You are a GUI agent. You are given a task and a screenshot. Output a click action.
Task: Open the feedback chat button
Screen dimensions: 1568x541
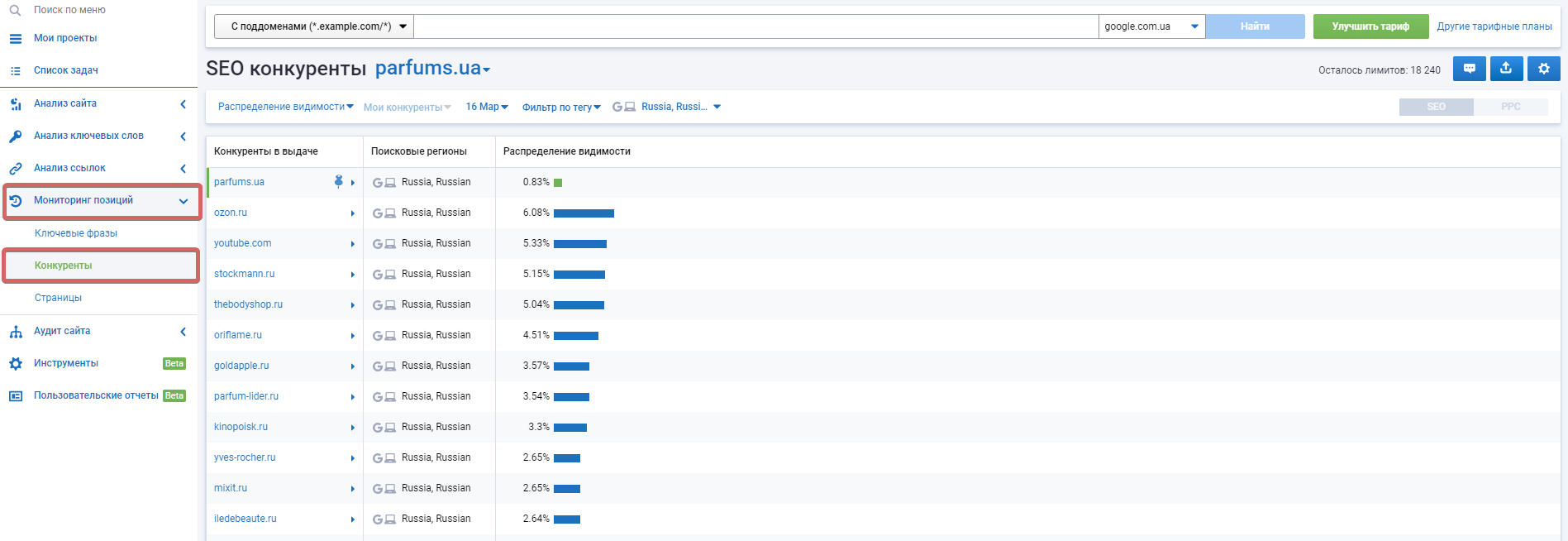(x=1470, y=69)
